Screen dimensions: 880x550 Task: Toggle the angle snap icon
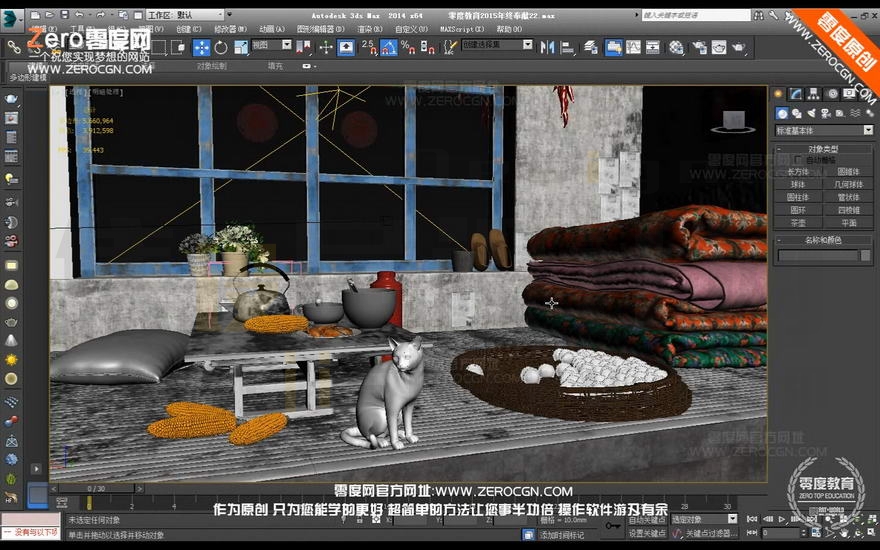tap(389, 47)
